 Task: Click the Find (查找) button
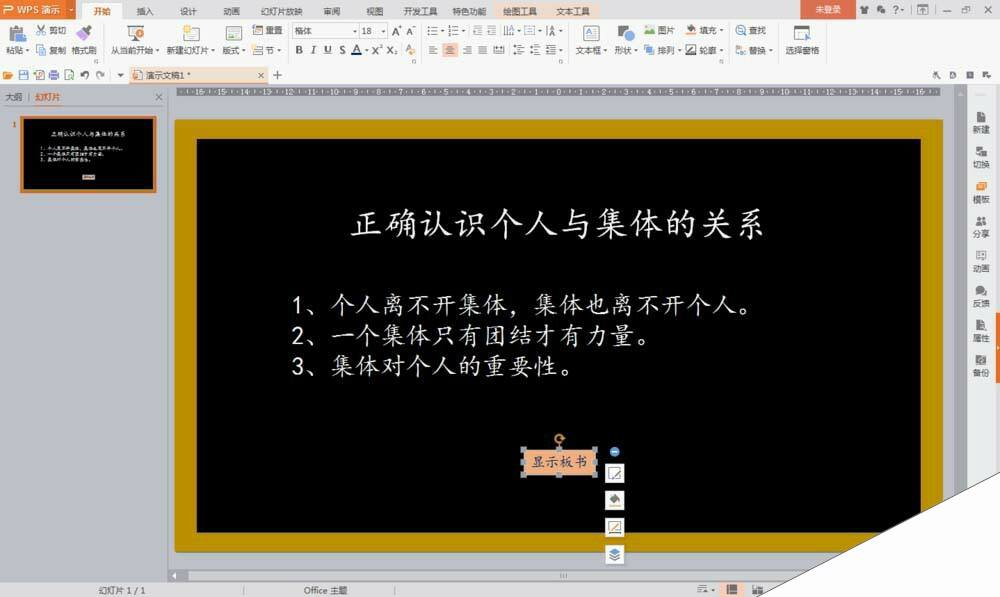click(751, 30)
